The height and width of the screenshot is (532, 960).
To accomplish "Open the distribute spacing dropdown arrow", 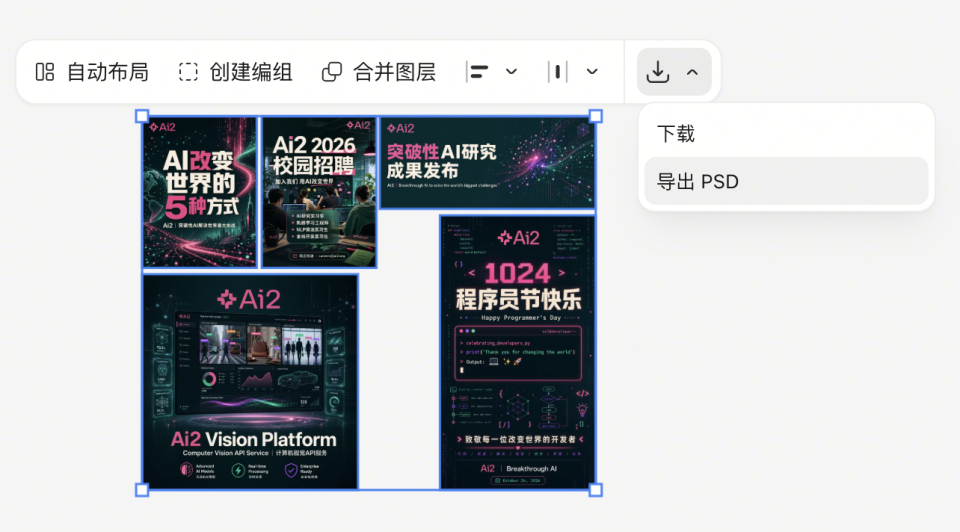I will [x=592, y=72].
